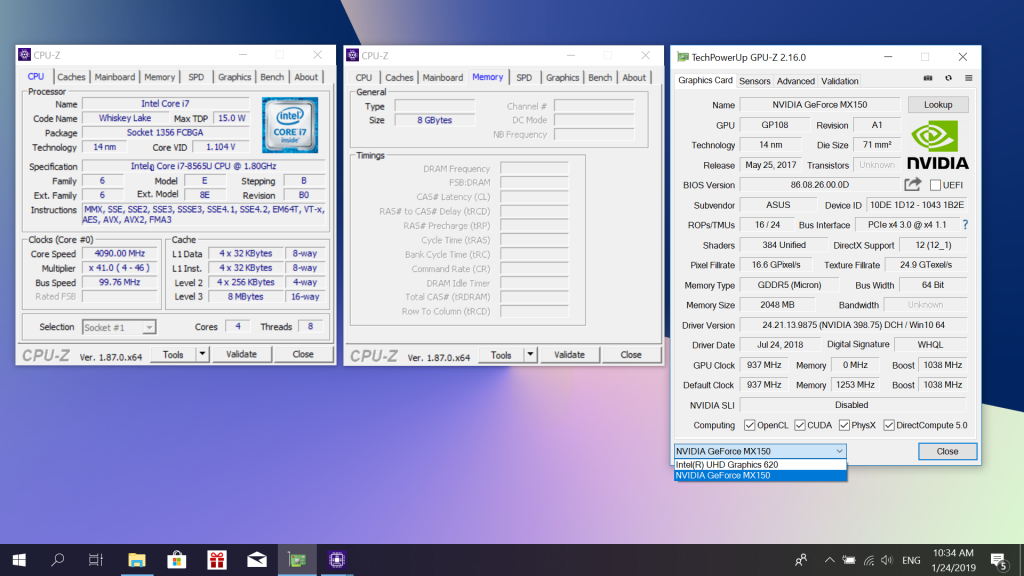Viewport: 1024px width, 576px height.
Task: Open the red gift app on taskbar
Action: 217,560
